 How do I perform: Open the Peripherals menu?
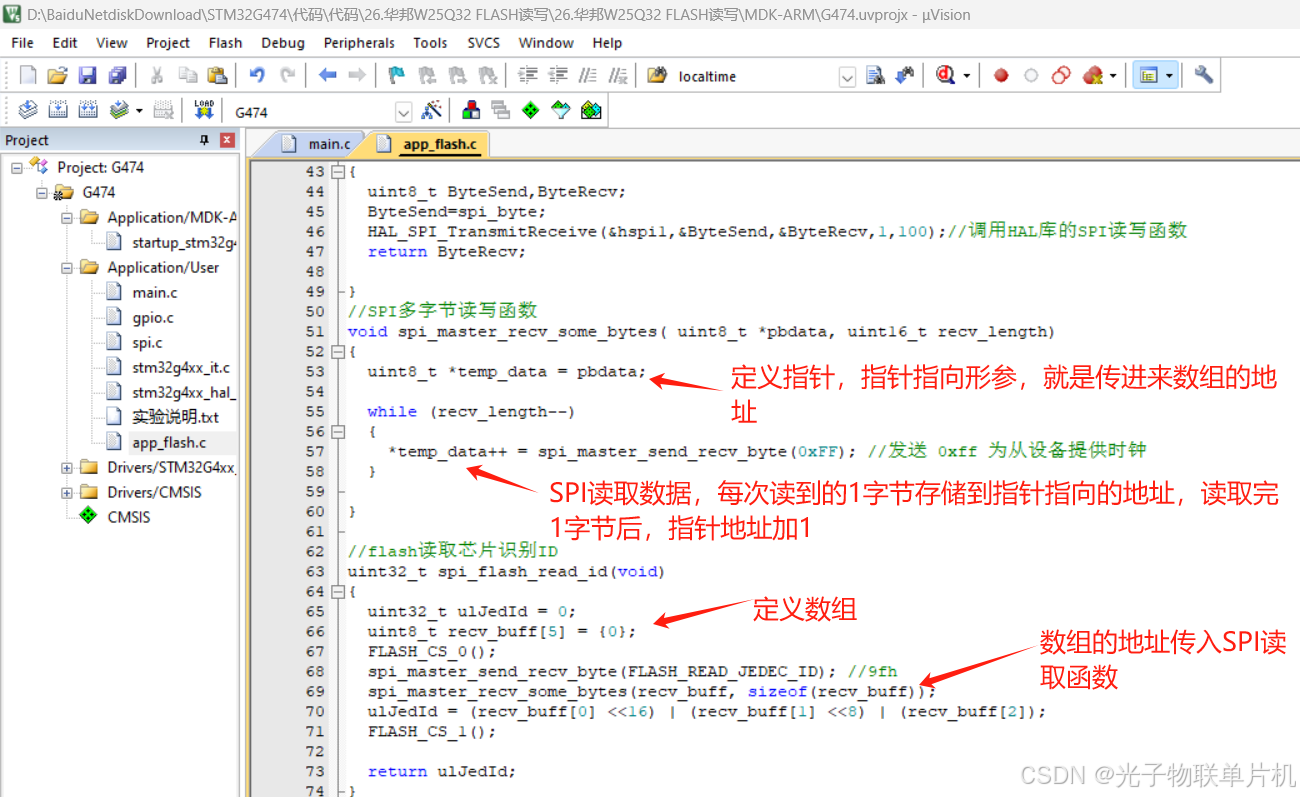click(359, 43)
